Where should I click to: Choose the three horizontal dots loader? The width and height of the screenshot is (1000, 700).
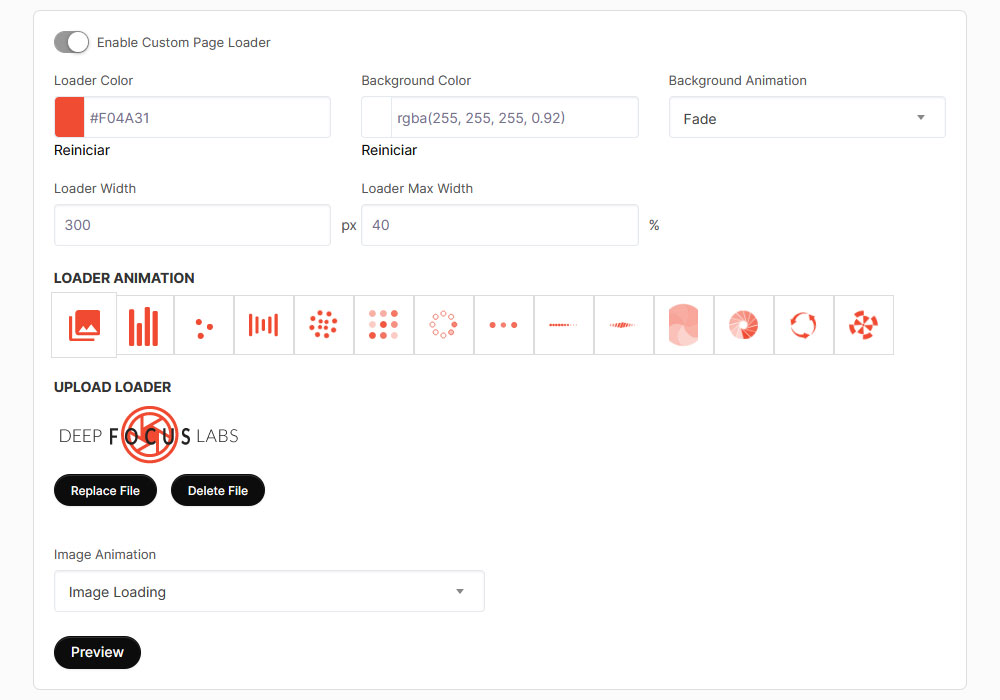point(504,325)
